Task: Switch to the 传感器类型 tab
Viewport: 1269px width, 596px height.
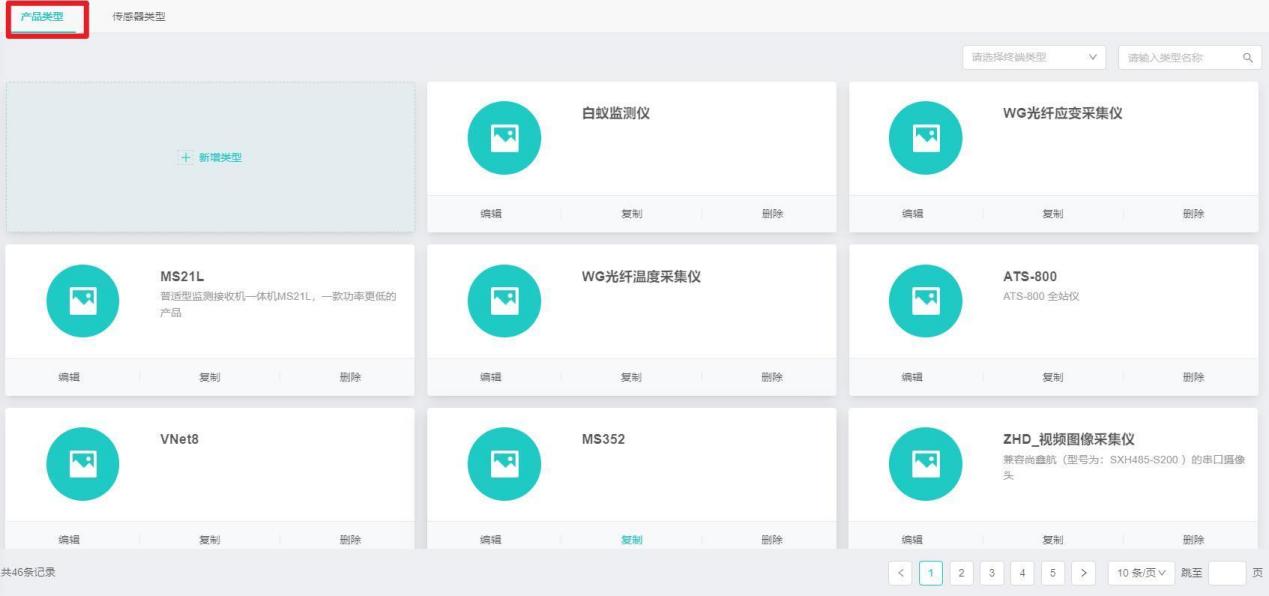Action: coord(140,17)
